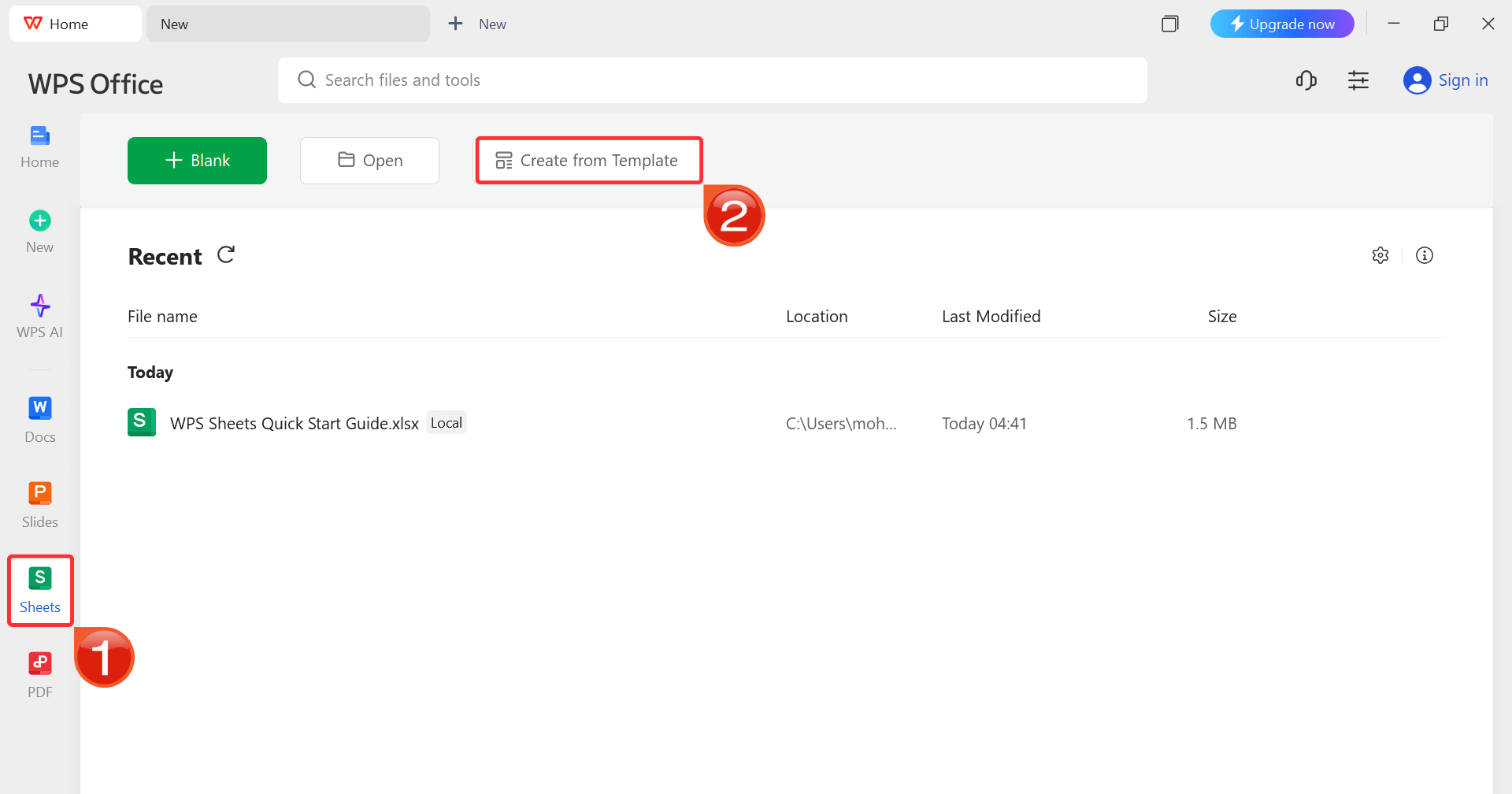
Task: Open the Sheets section in sidebar
Action: (40, 590)
